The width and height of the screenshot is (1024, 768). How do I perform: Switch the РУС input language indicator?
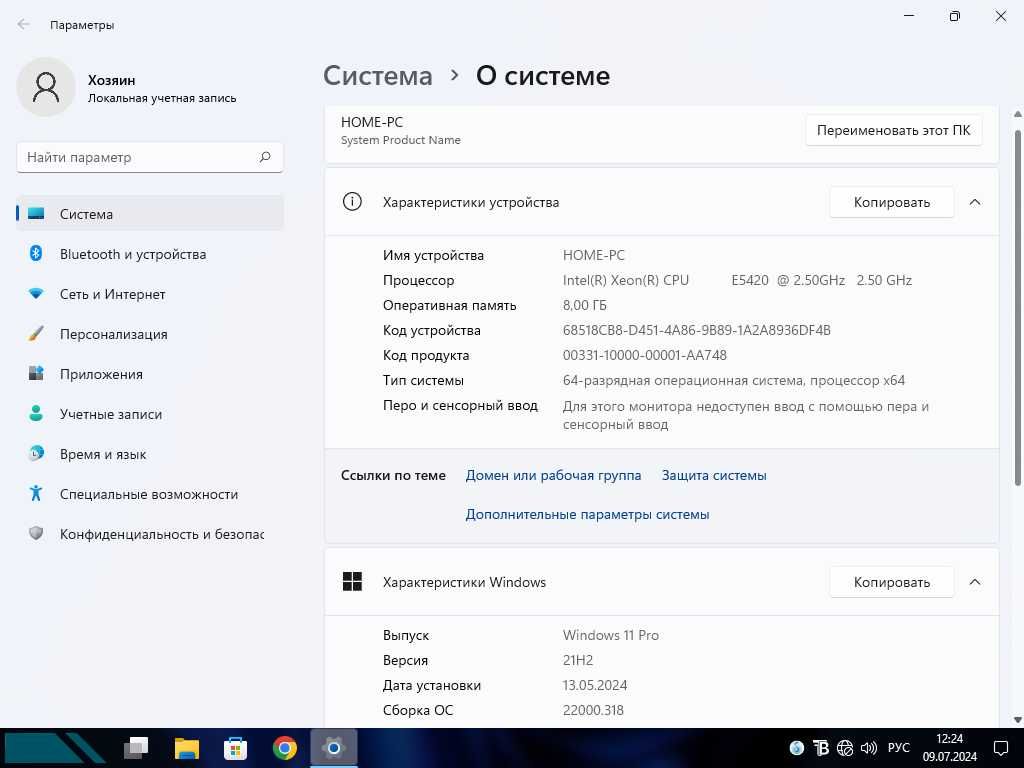(x=899, y=748)
